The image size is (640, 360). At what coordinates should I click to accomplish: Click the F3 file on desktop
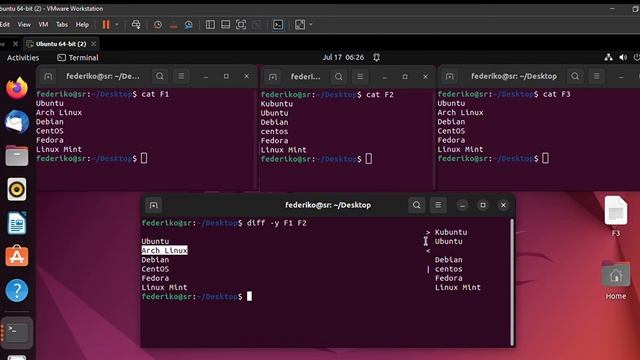pos(616,216)
